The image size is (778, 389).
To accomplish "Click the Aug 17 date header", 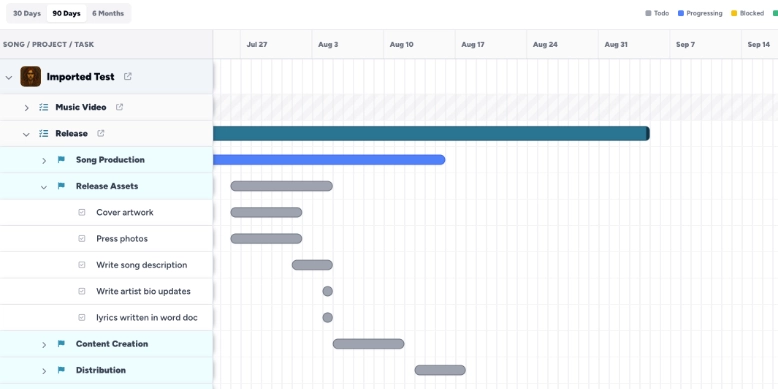I will [x=473, y=45].
